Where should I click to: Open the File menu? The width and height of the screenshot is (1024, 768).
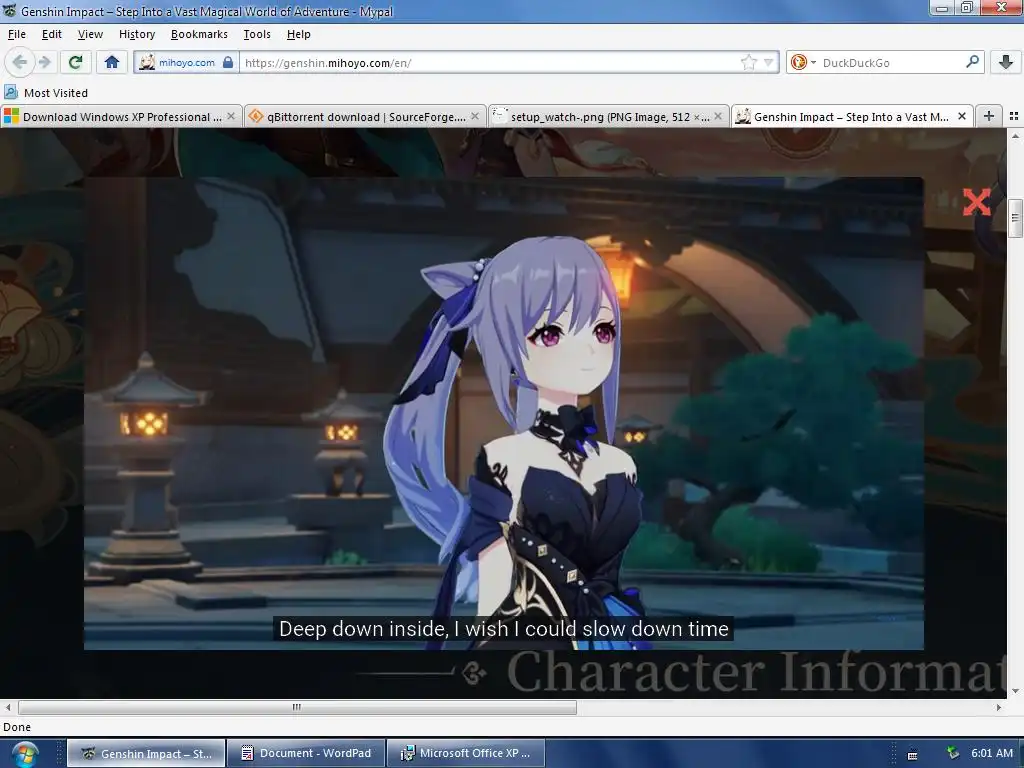point(17,34)
